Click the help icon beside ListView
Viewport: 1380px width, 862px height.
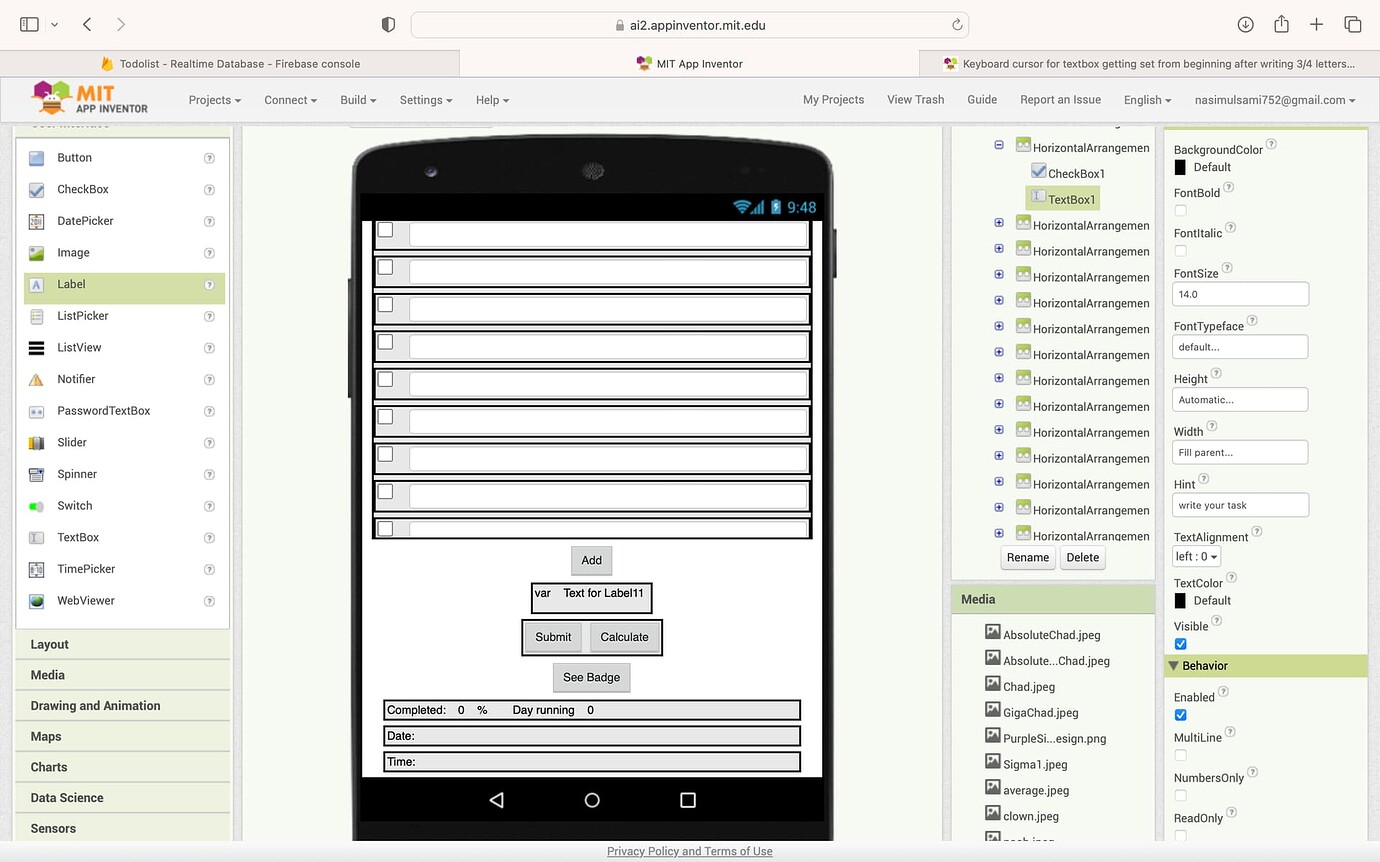pyautogui.click(x=209, y=348)
